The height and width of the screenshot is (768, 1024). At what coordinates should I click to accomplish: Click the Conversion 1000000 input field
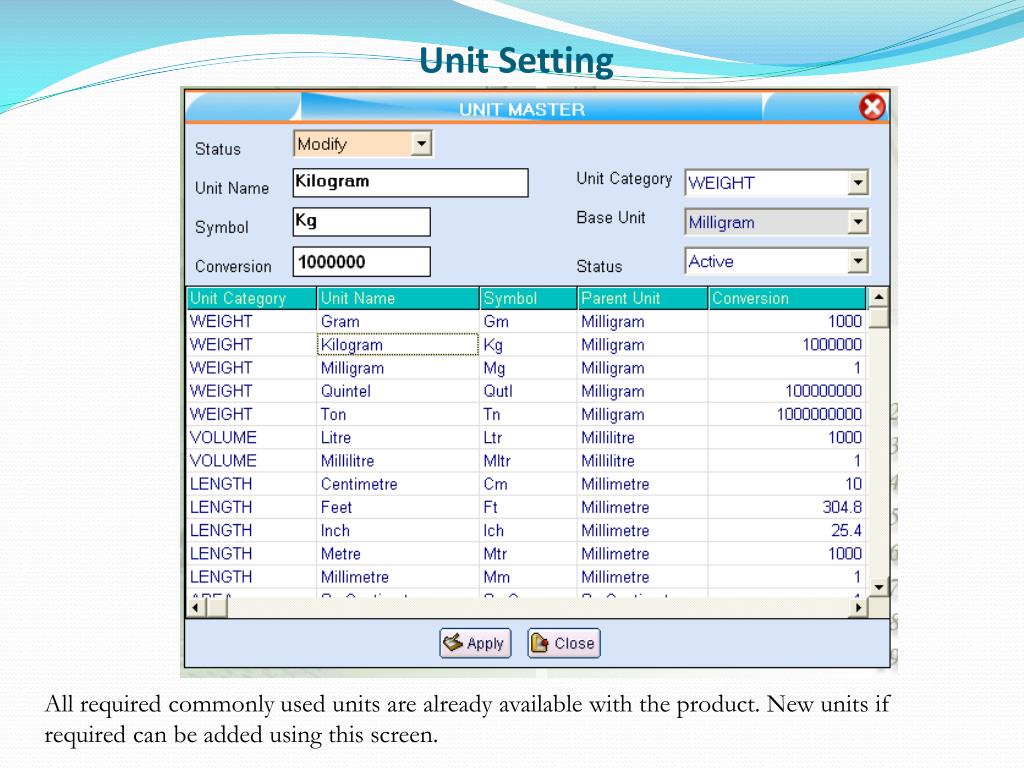tap(361, 261)
